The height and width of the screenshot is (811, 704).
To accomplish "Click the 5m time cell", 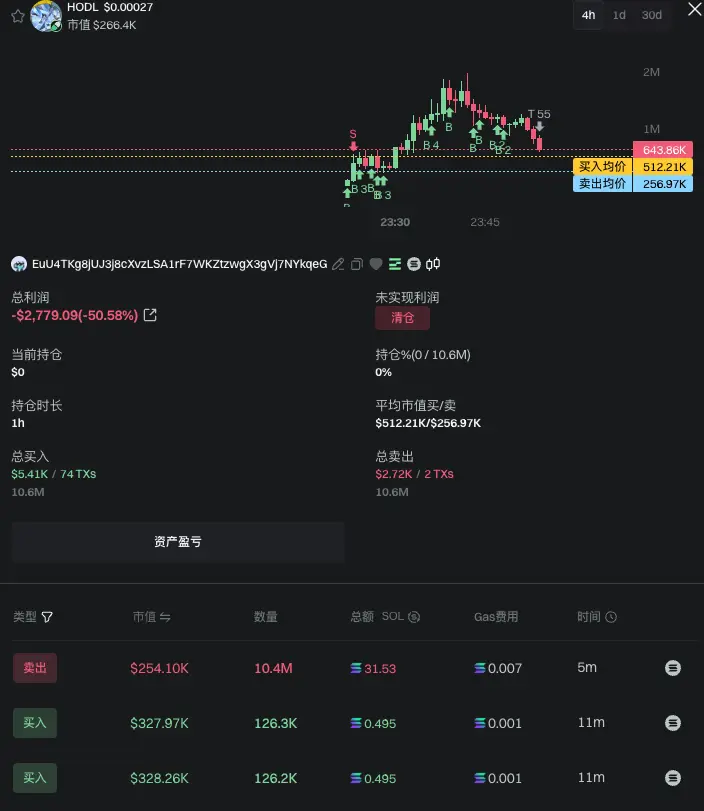I will 587,667.
